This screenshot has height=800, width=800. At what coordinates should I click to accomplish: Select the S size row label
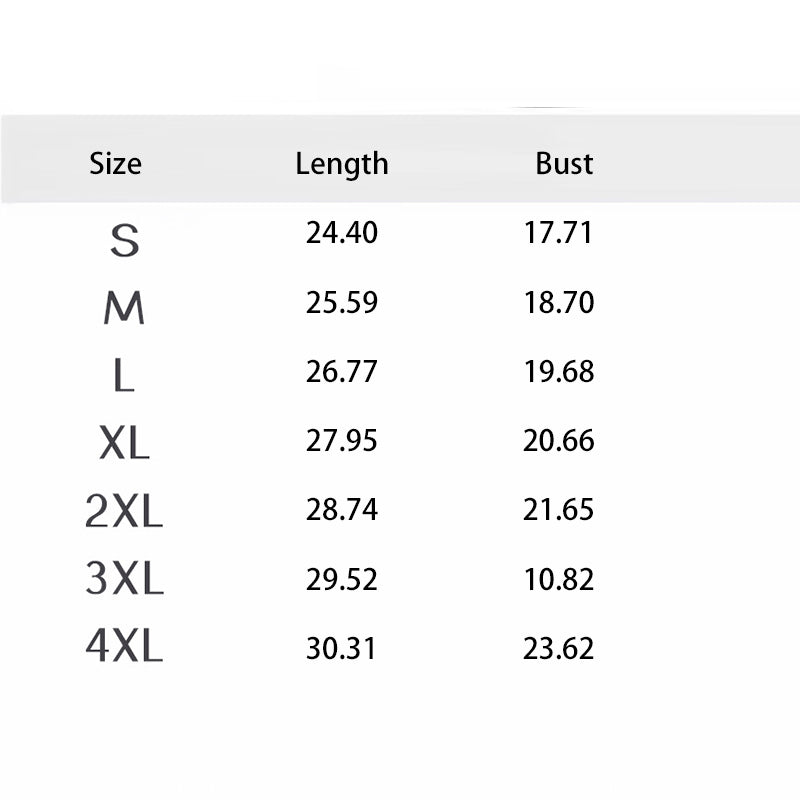(x=124, y=240)
